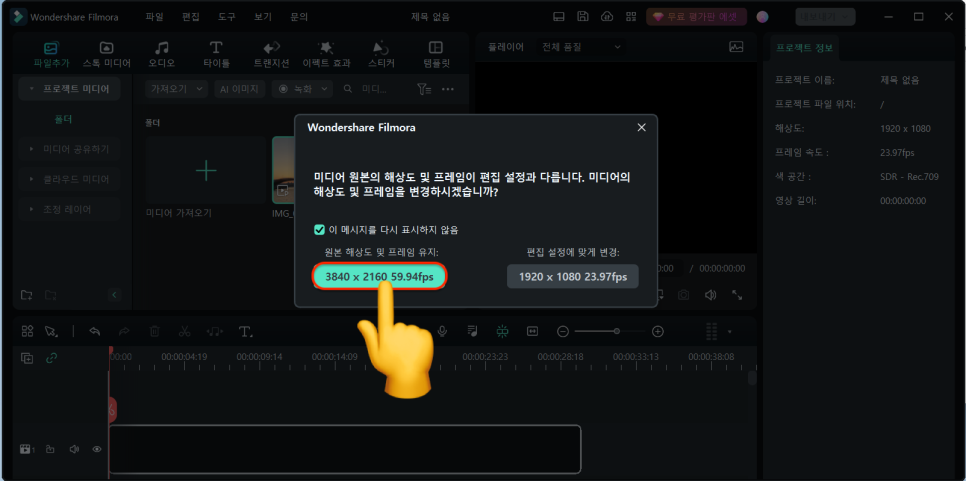Open the 전체 품질 playback quality dropdown
Image resolution: width=966 pixels, height=481 pixels.
click(x=581, y=46)
